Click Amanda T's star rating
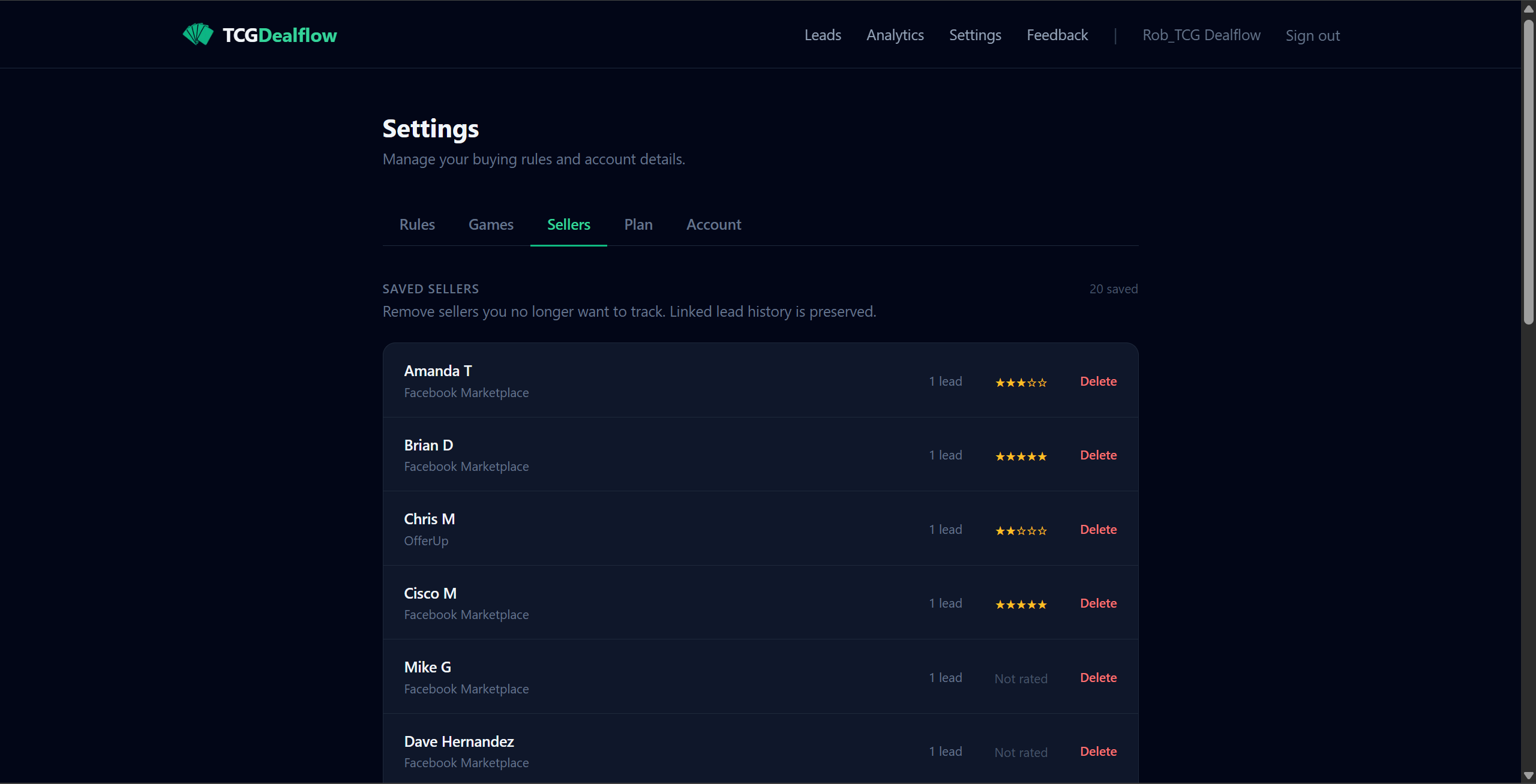The image size is (1536, 784). coord(1021,383)
